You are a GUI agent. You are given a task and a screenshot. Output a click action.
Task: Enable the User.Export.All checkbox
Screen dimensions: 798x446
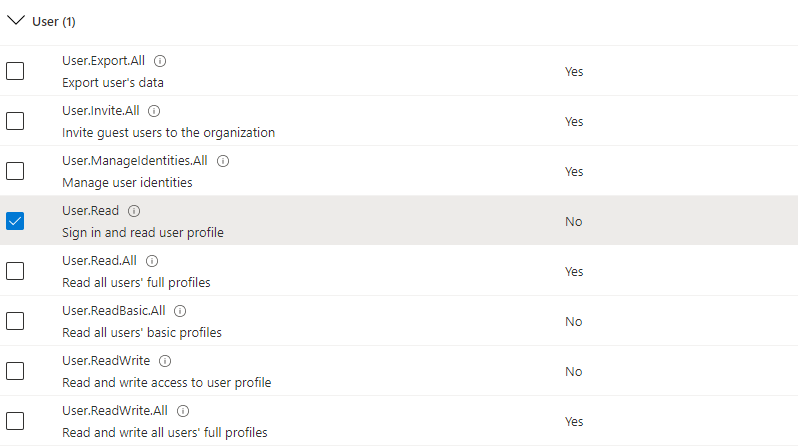[x=15, y=71]
